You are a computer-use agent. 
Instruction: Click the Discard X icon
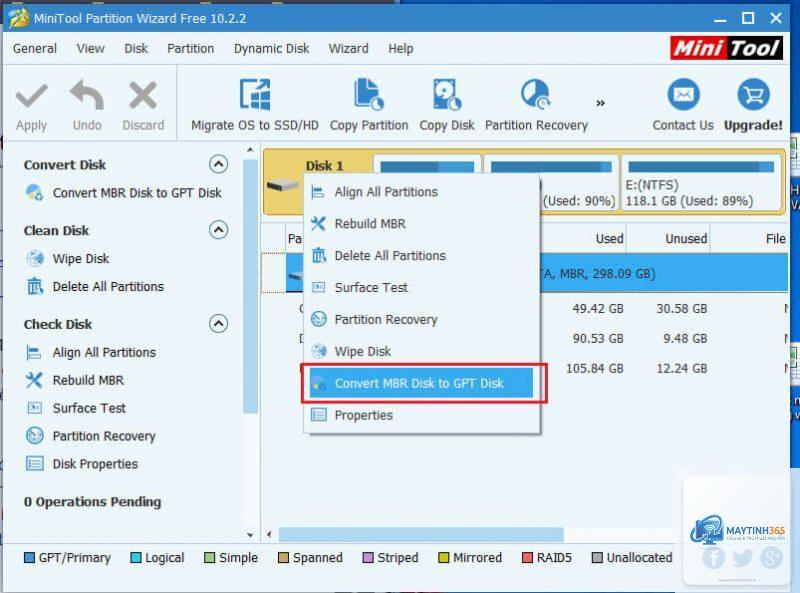coord(143,95)
